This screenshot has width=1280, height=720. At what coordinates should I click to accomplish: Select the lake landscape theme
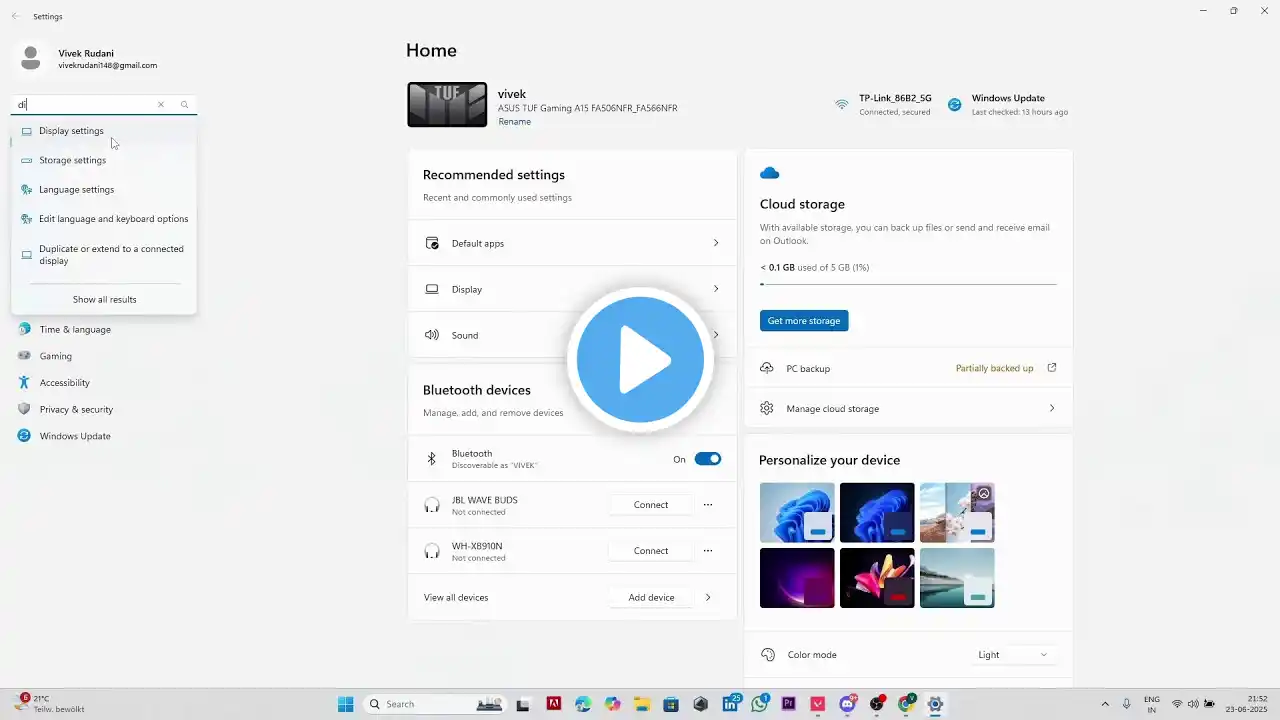coord(957,578)
